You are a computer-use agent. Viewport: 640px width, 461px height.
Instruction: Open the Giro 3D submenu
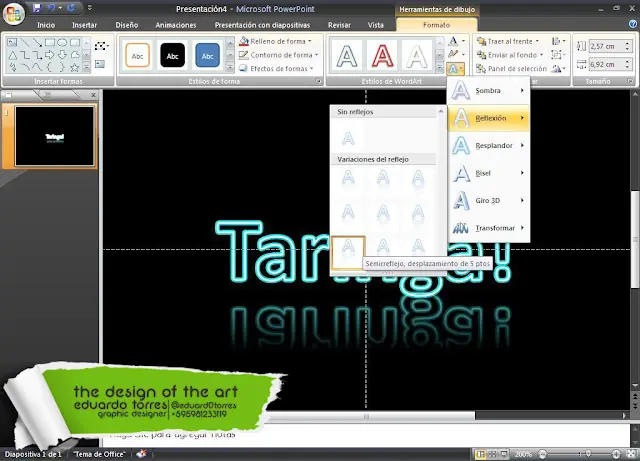pyautogui.click(x=489, y=200)
